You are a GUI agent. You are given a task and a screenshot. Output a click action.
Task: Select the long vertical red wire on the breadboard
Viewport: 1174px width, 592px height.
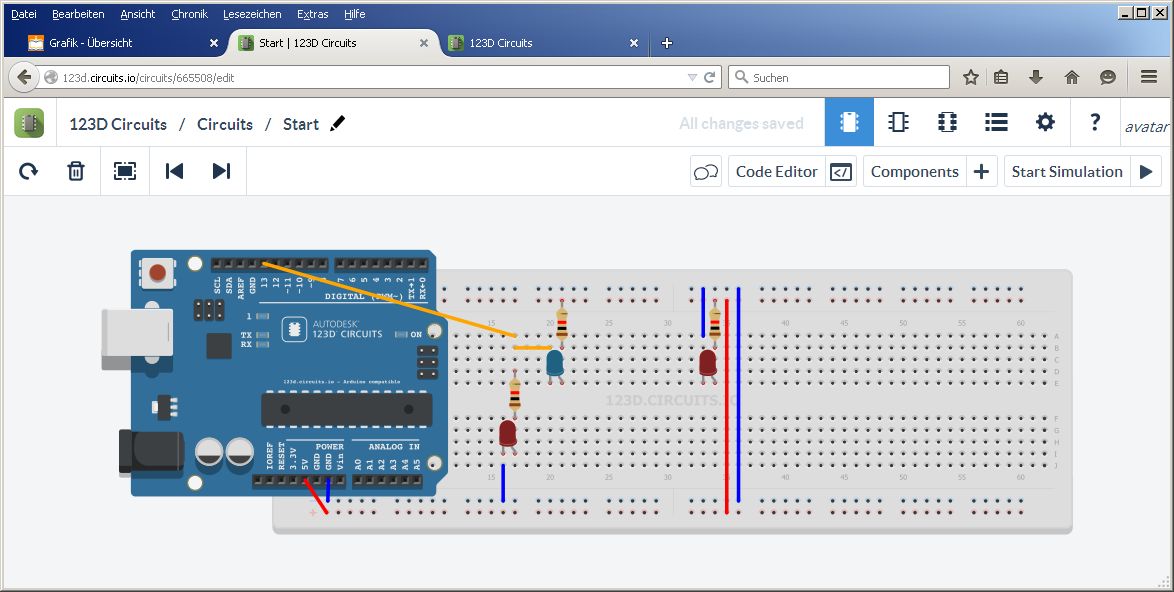coord(726,406)
